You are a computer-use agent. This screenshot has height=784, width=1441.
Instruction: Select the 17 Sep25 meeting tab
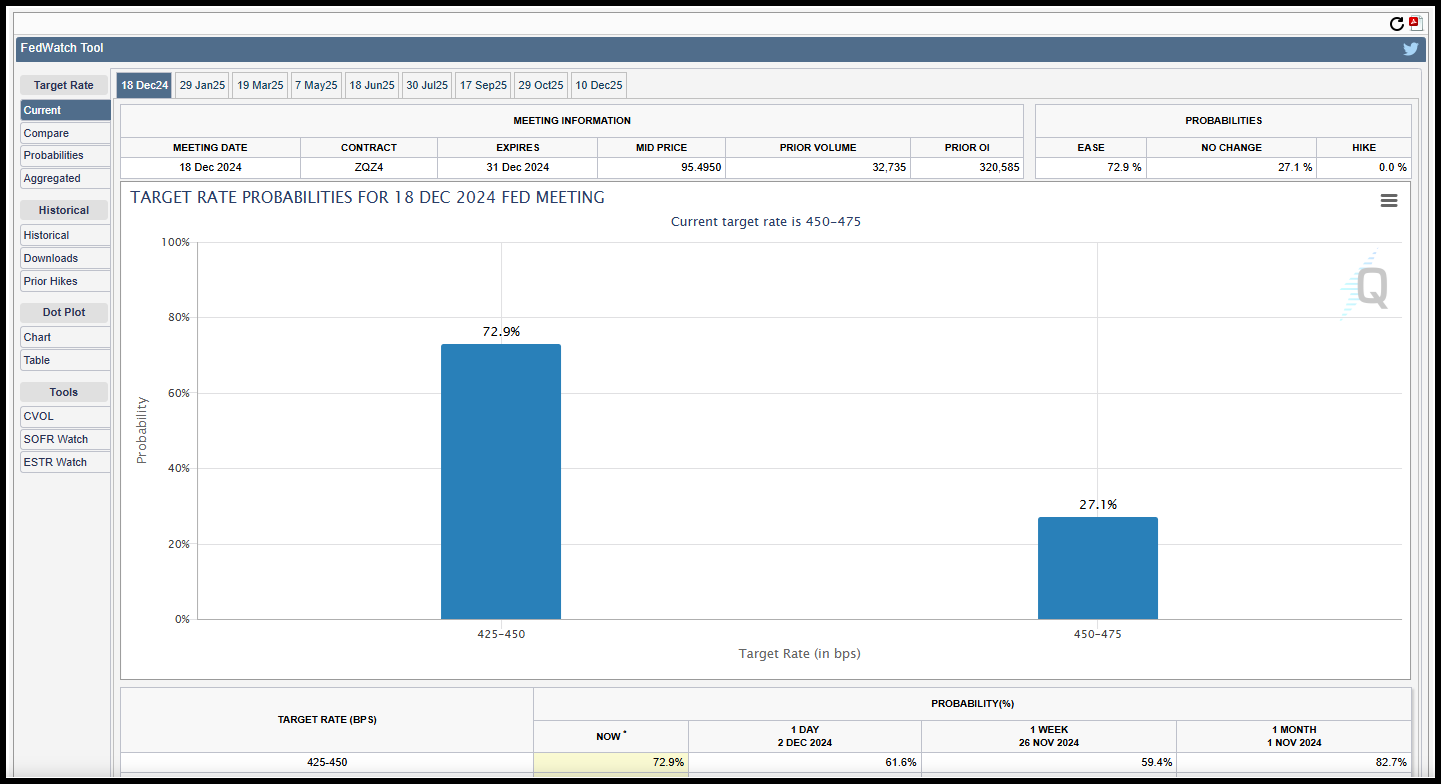coord(484,85)
